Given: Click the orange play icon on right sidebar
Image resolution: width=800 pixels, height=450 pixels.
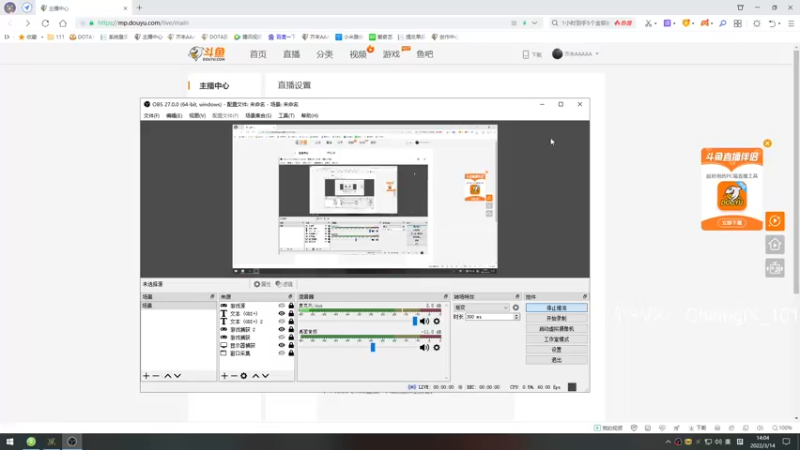Looking at the screenshot, I should (x=774, y=221).
